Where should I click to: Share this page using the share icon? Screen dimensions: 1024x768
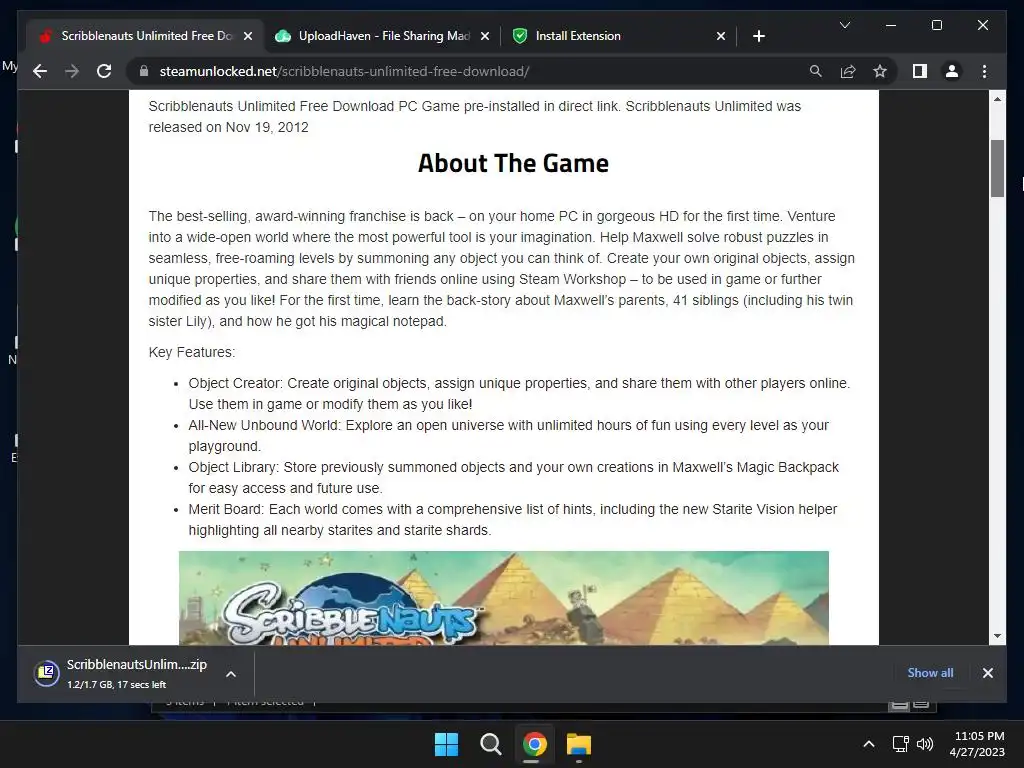(848, 71)
